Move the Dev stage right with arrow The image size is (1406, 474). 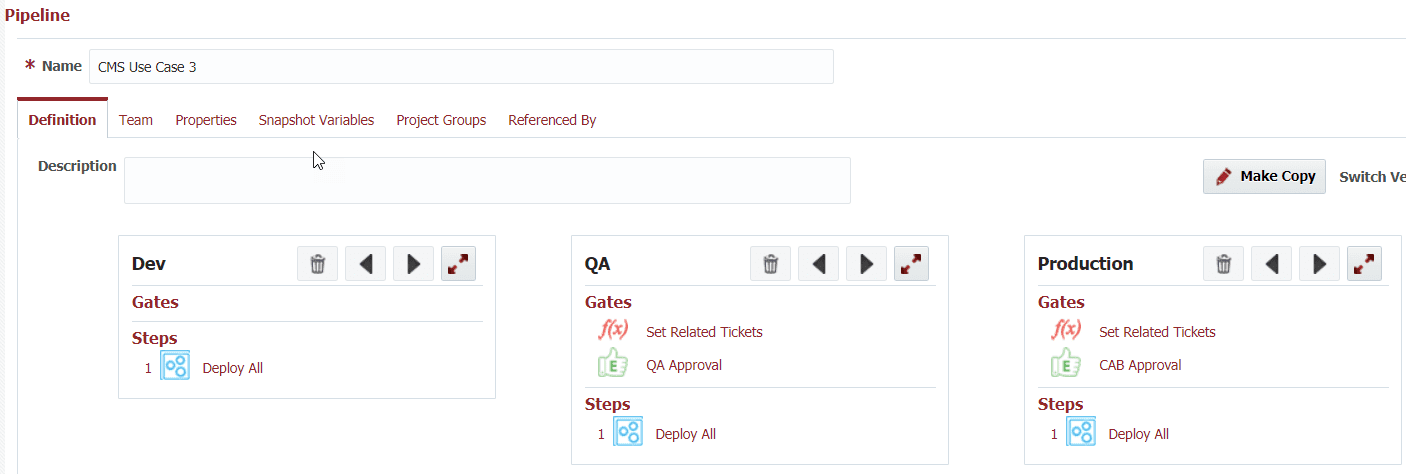(x=413, y=264)
